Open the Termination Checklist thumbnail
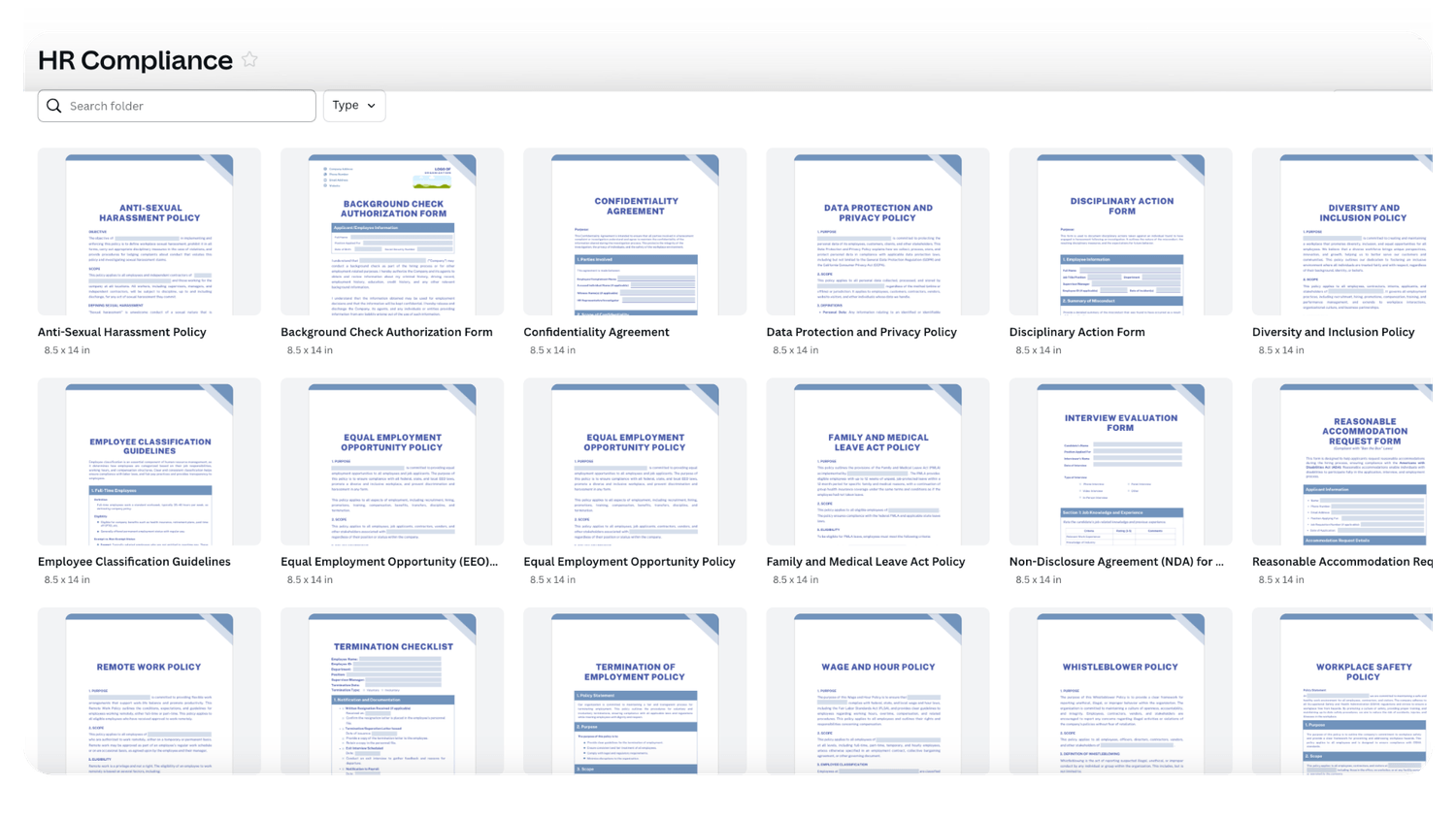This screenshot has height=819, width=1456. (392, 691)
